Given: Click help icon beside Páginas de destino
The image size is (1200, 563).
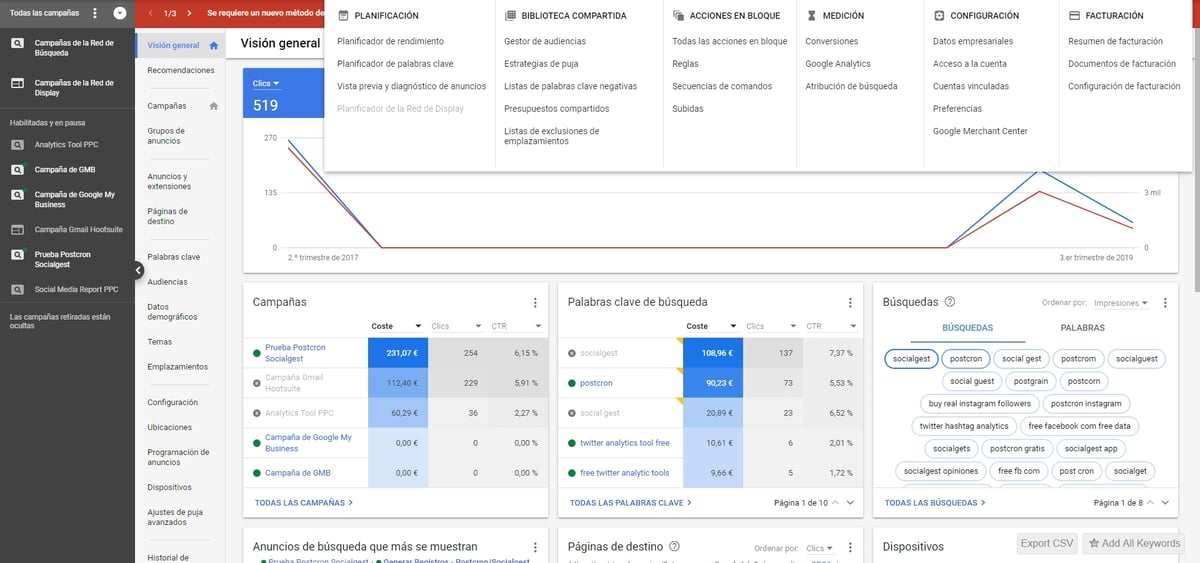Looking at the screenshot, I should tap(674, 547).
